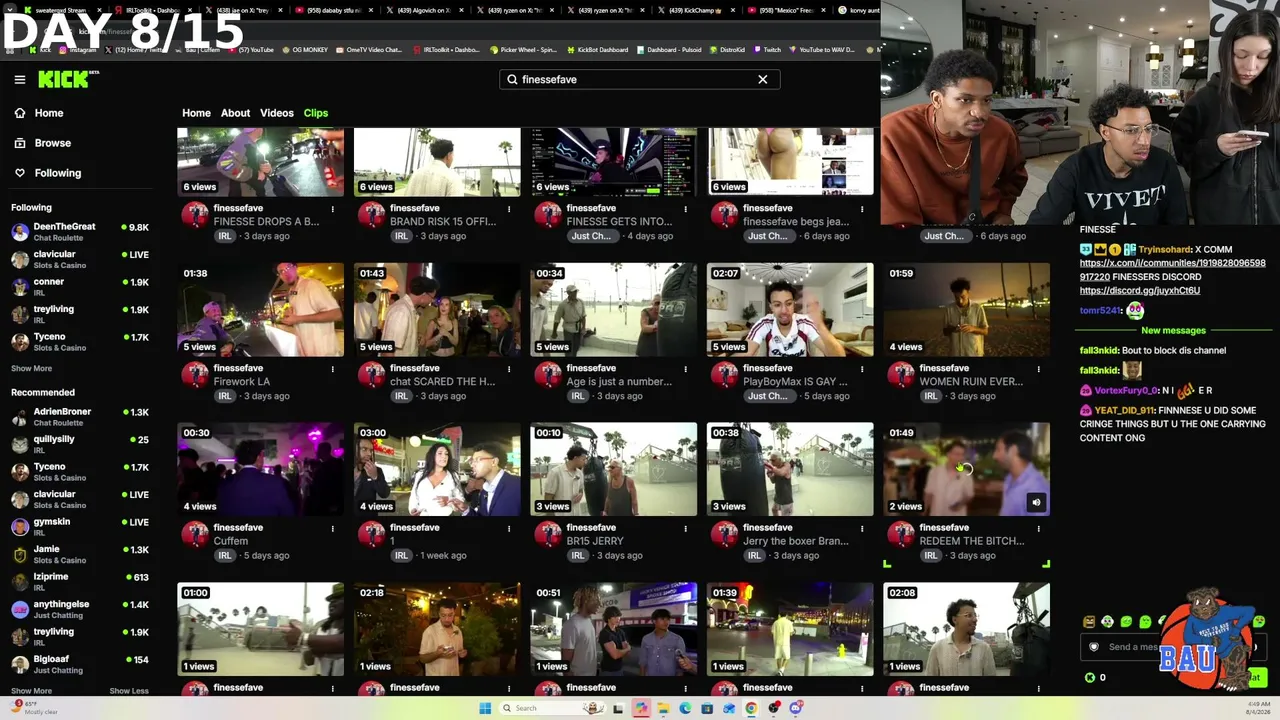Open AdrienBroner recommended channel
The image size is (1280, 720).
pyautogui.click(x=80, y=417)
